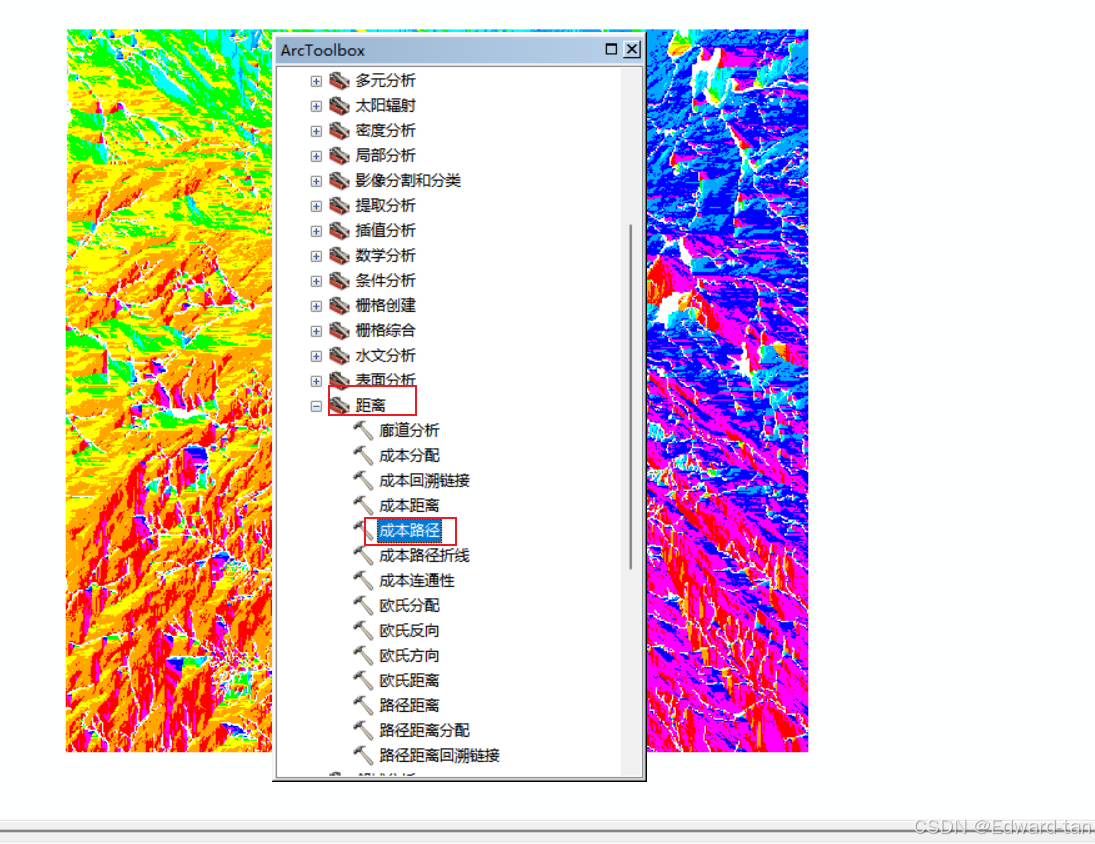The width and height of the screenshot is (1095, 844).
Task: Click the 数学分析 toolset icon
Action: point(339,256)
